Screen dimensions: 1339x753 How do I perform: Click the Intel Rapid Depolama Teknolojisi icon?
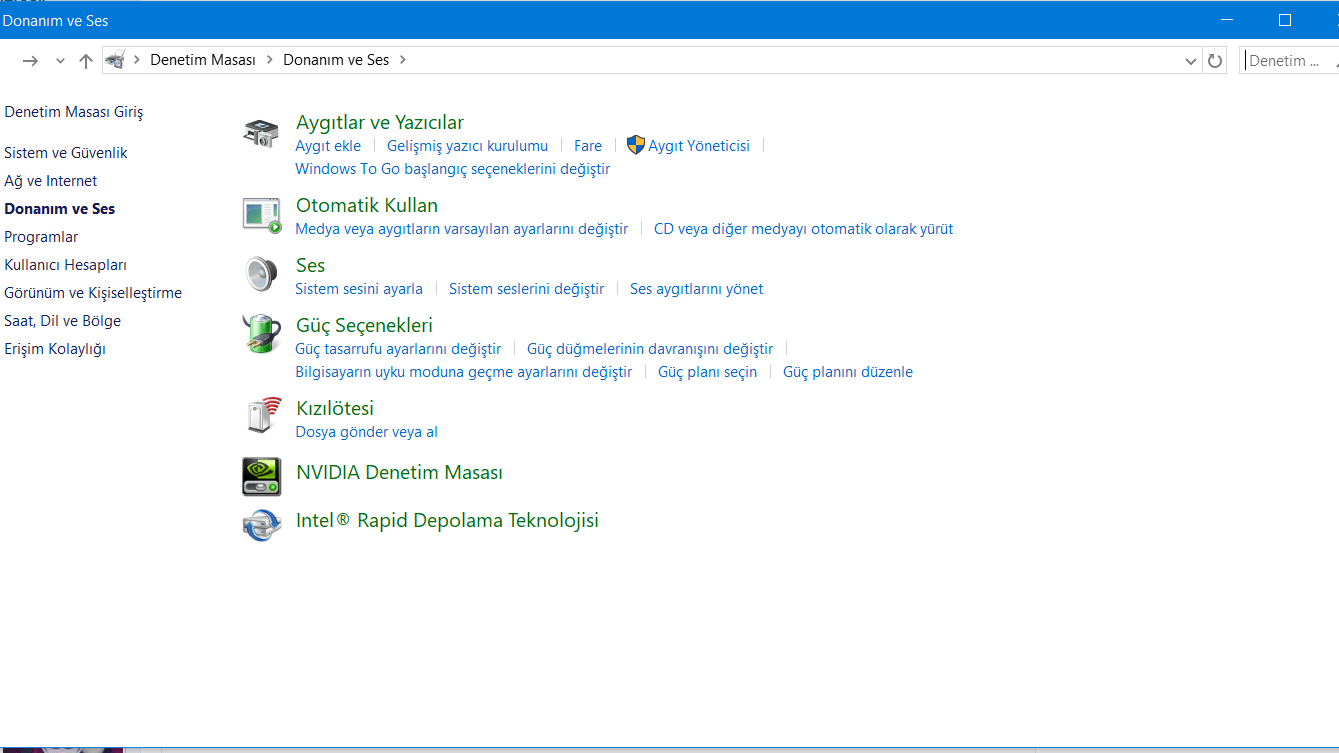click(262, 524)
